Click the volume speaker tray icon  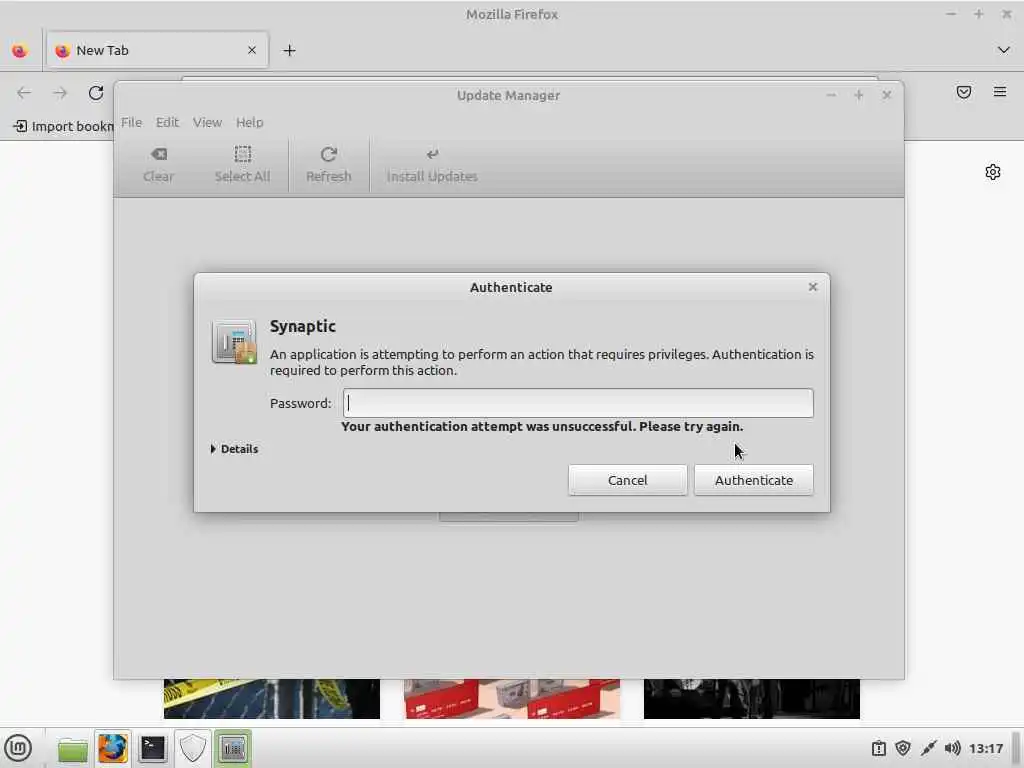click(x=953, y=748)
